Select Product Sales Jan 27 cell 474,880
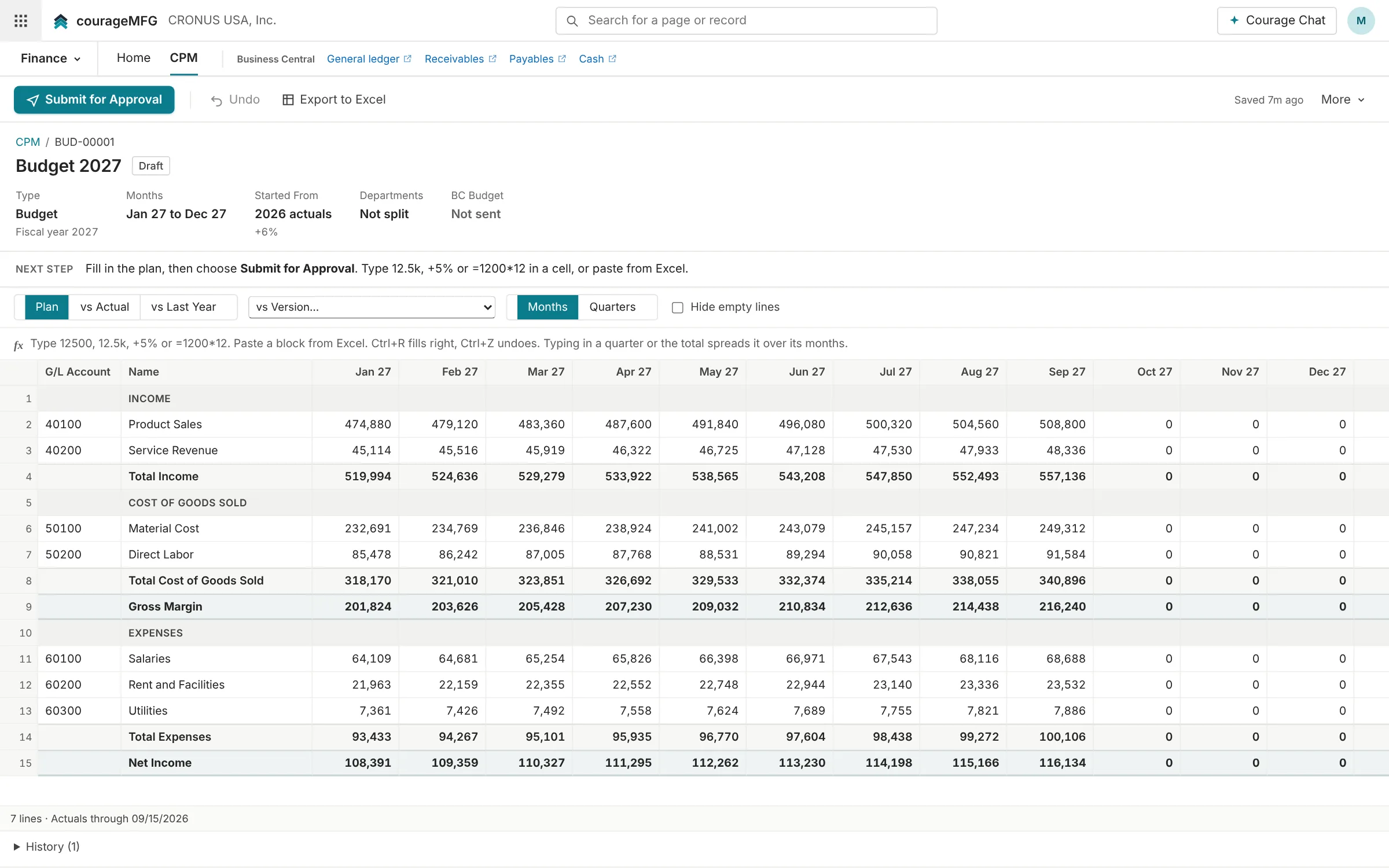Viewport: 1389px width, 868px height. [x=355, y=424]
